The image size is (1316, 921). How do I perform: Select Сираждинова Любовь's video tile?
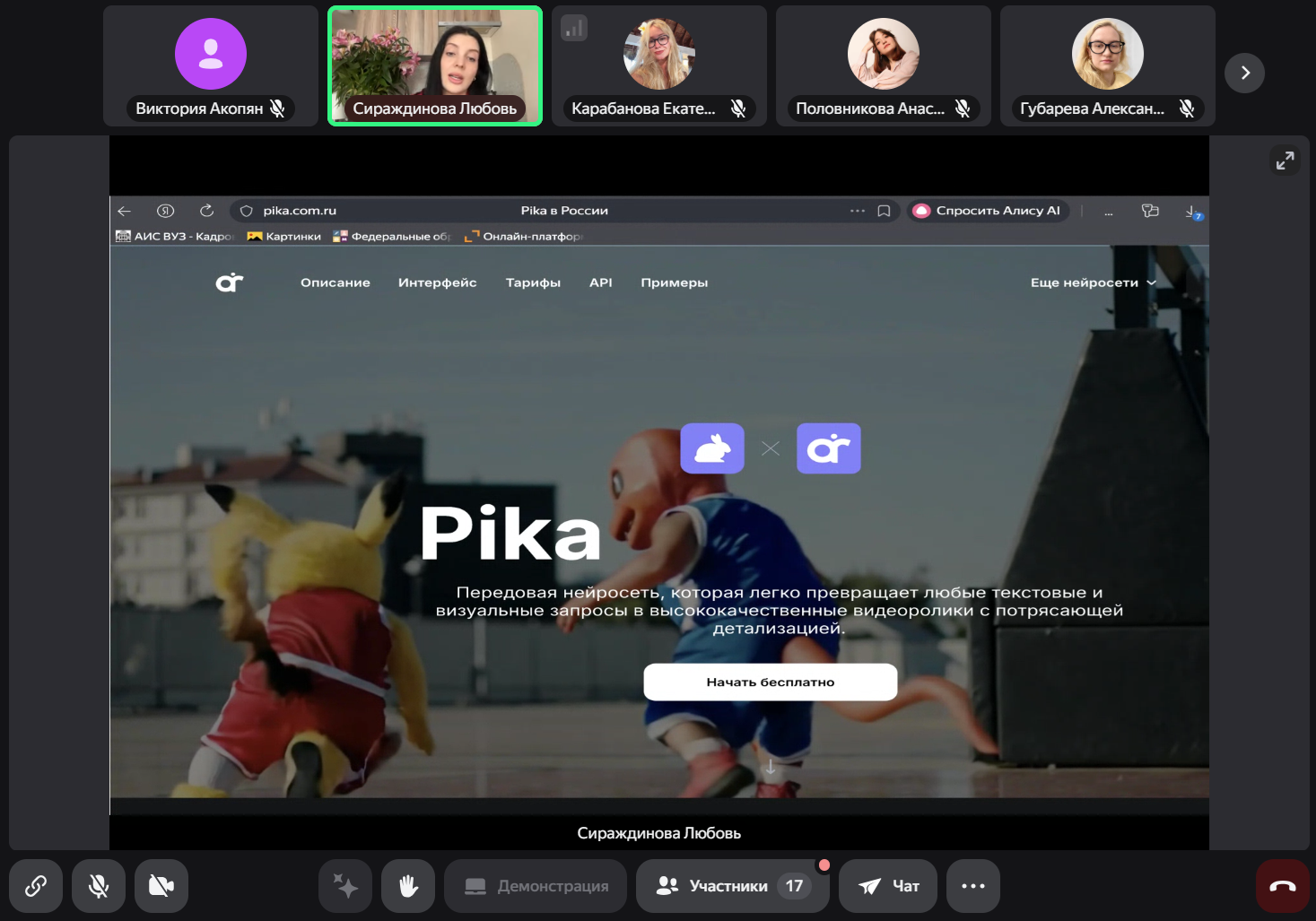click(435, 66)
